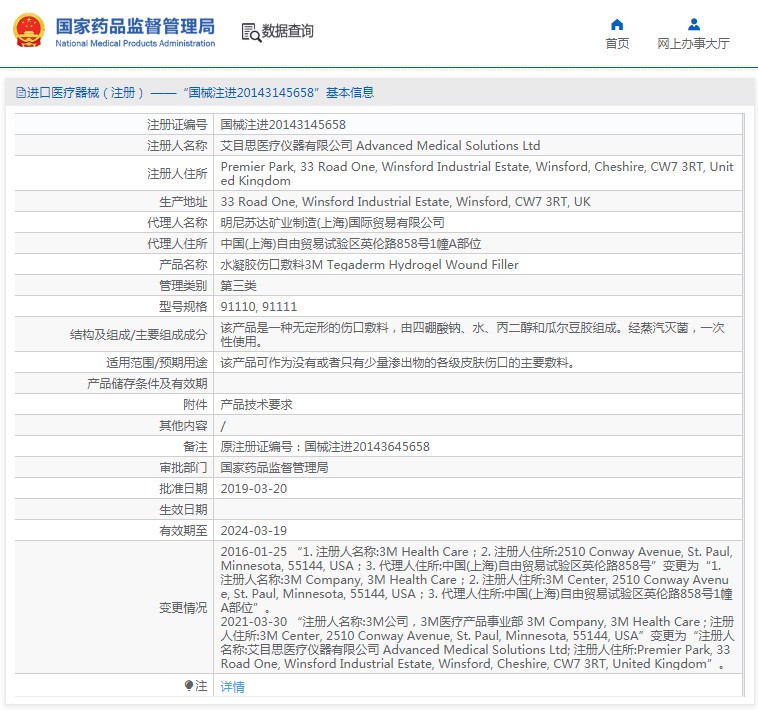Screen dimensions: 758x711
Task: Open the 首页 navigation item
Action: [617, 44]
